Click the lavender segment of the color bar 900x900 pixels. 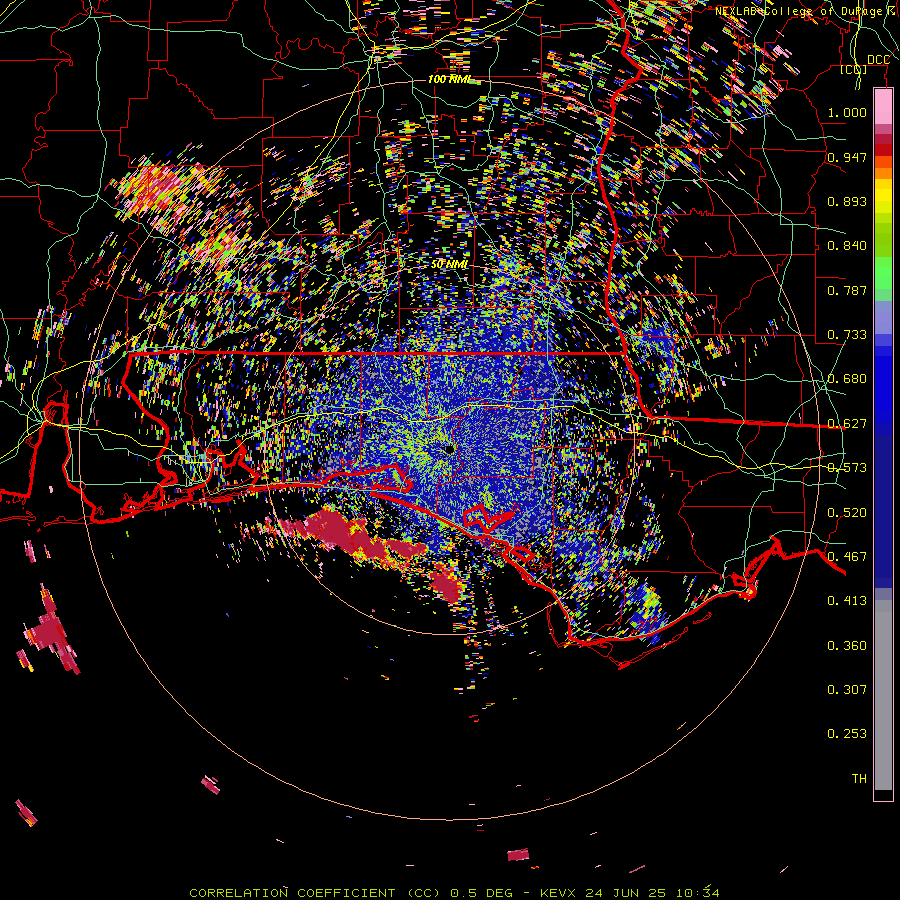[x=883, y=318]
